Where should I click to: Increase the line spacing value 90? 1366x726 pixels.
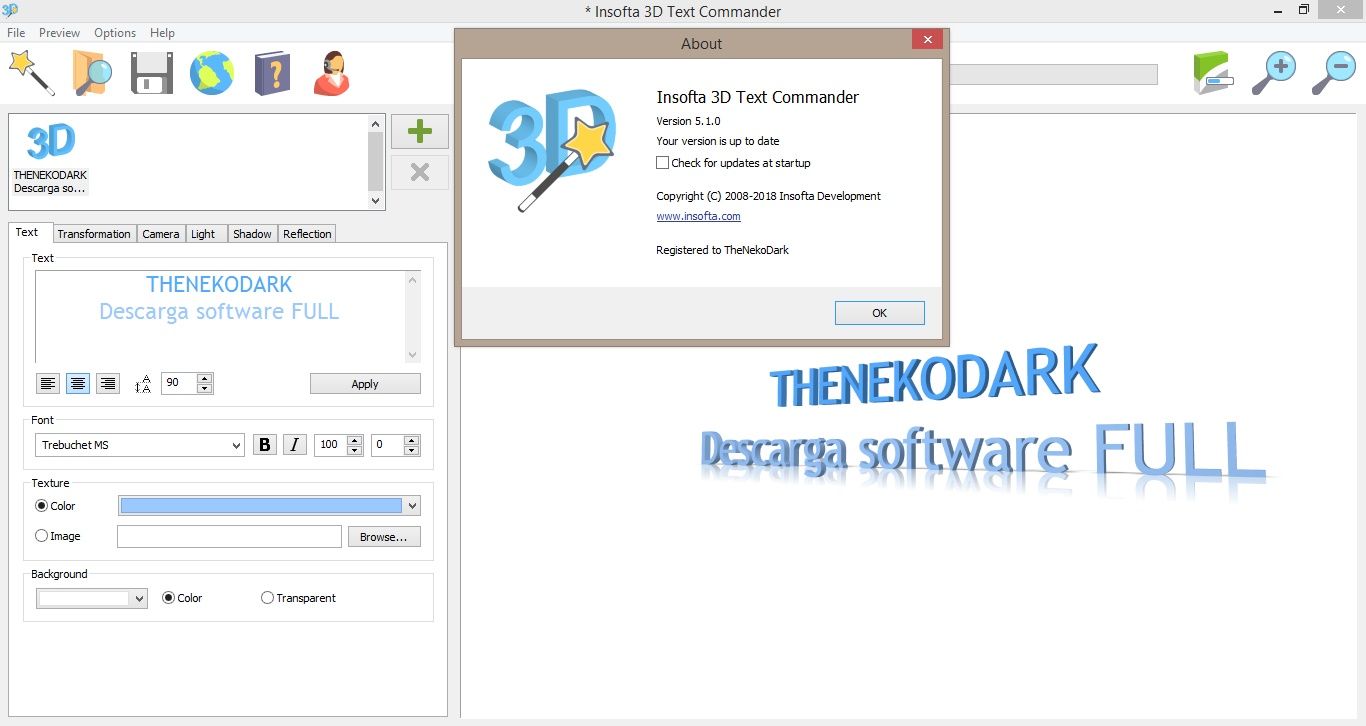pyautogui.click(x=205, y=378)
